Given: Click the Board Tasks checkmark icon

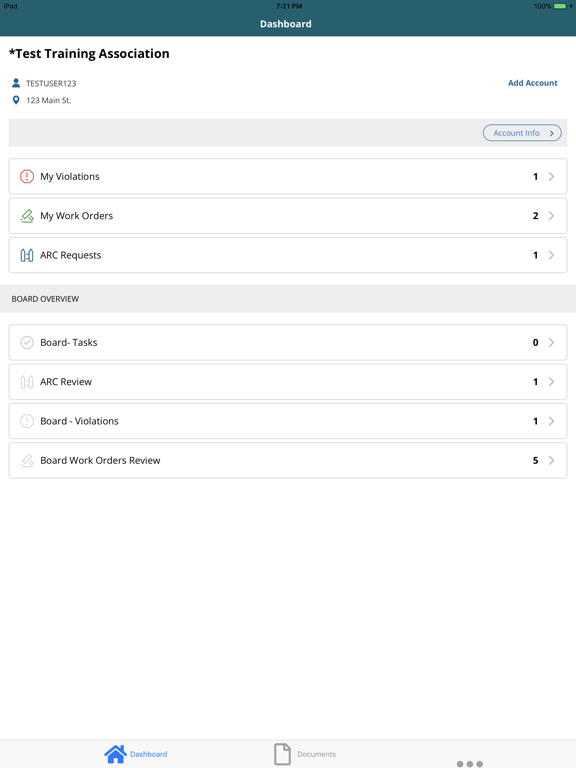Looking at the screenshot, I should point(27,342).
